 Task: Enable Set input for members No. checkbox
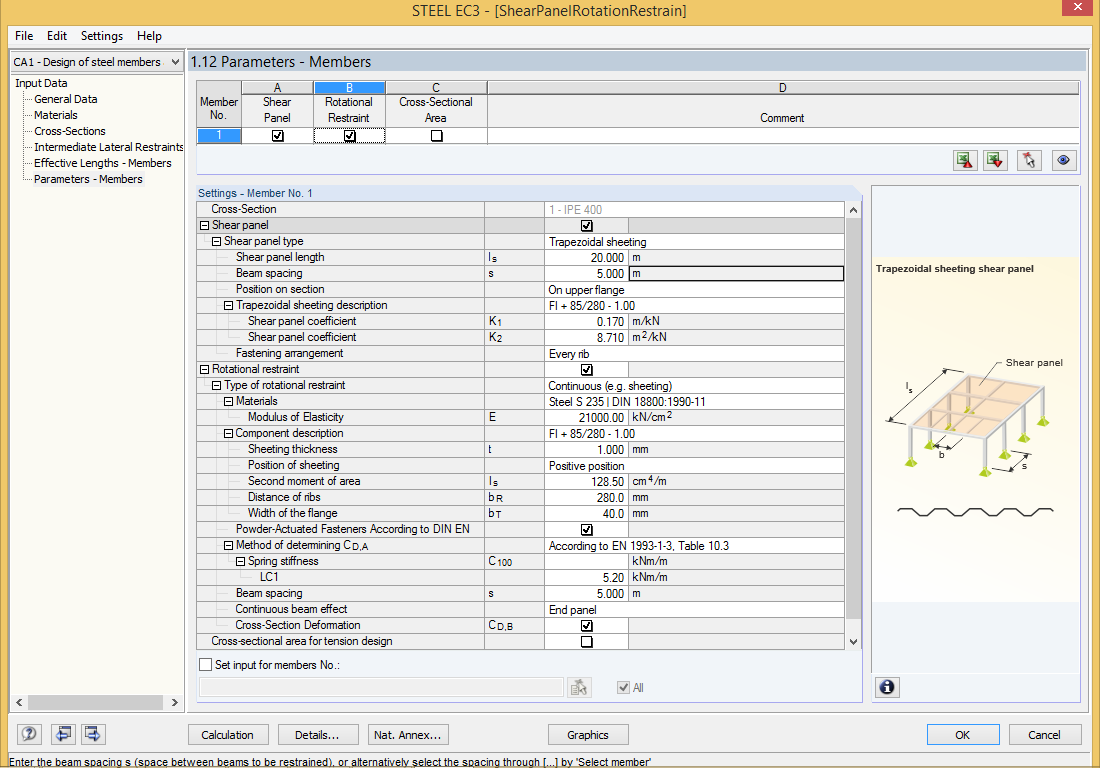coord(206,664)
